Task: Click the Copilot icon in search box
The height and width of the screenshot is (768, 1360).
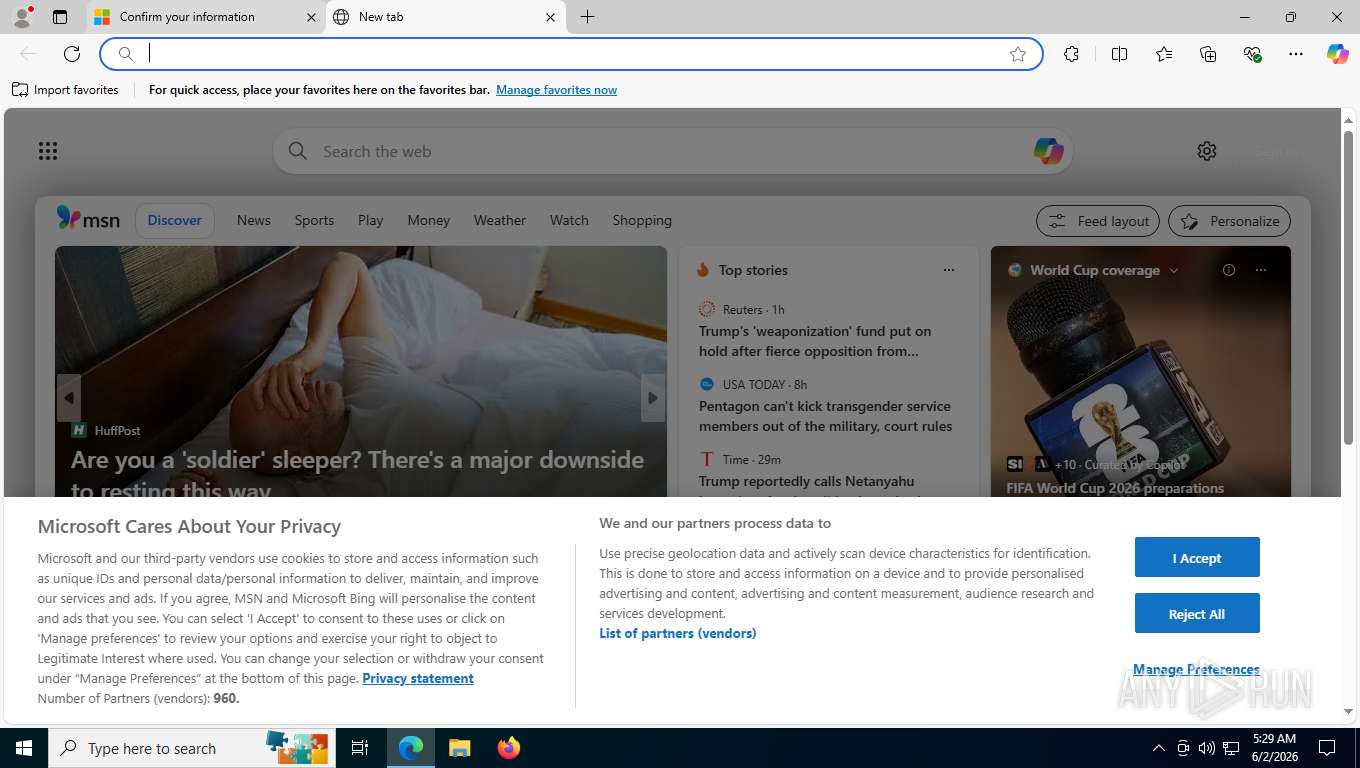Action: pos(1048,152)
